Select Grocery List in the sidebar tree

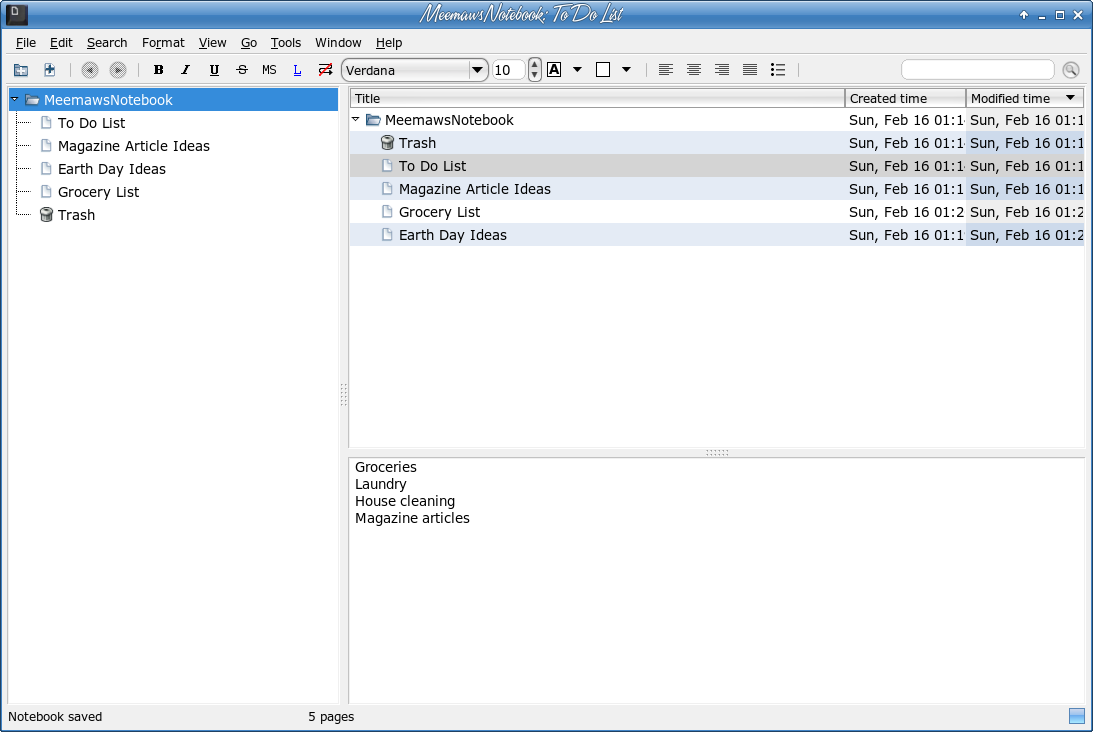pyautogui.click(x=98, y=192)
